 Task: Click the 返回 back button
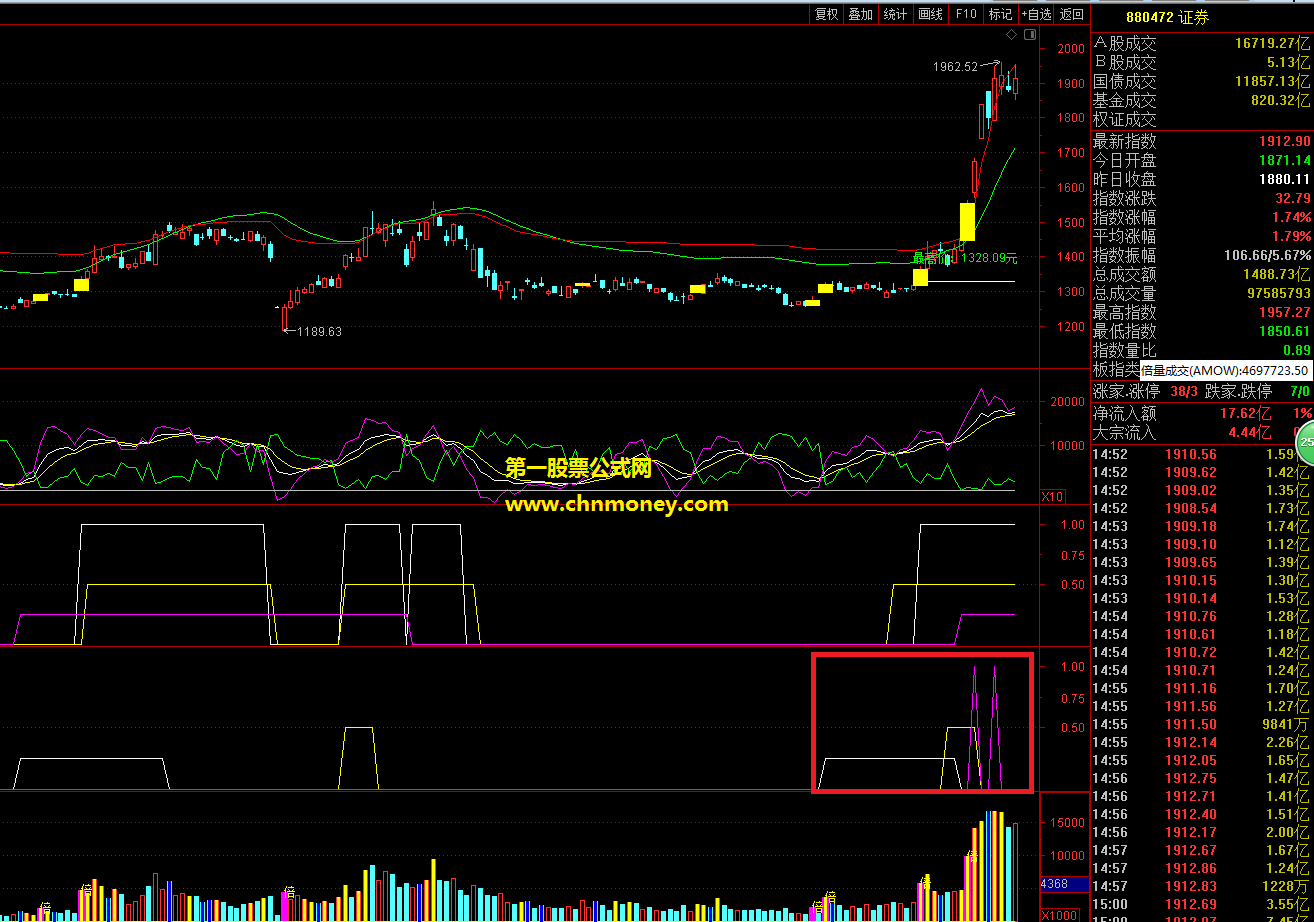point(1072,14)
